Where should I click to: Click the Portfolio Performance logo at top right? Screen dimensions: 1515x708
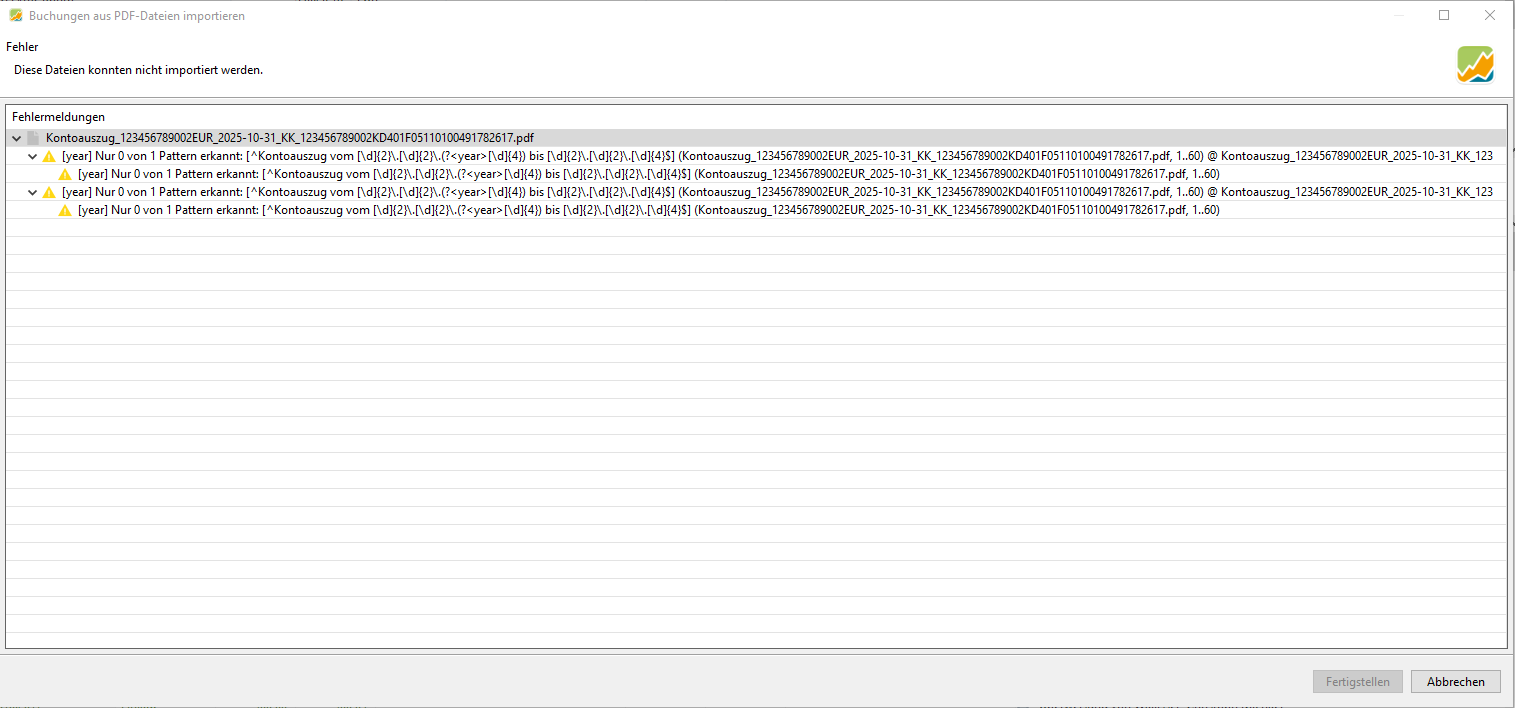[x=1475, y=65]
